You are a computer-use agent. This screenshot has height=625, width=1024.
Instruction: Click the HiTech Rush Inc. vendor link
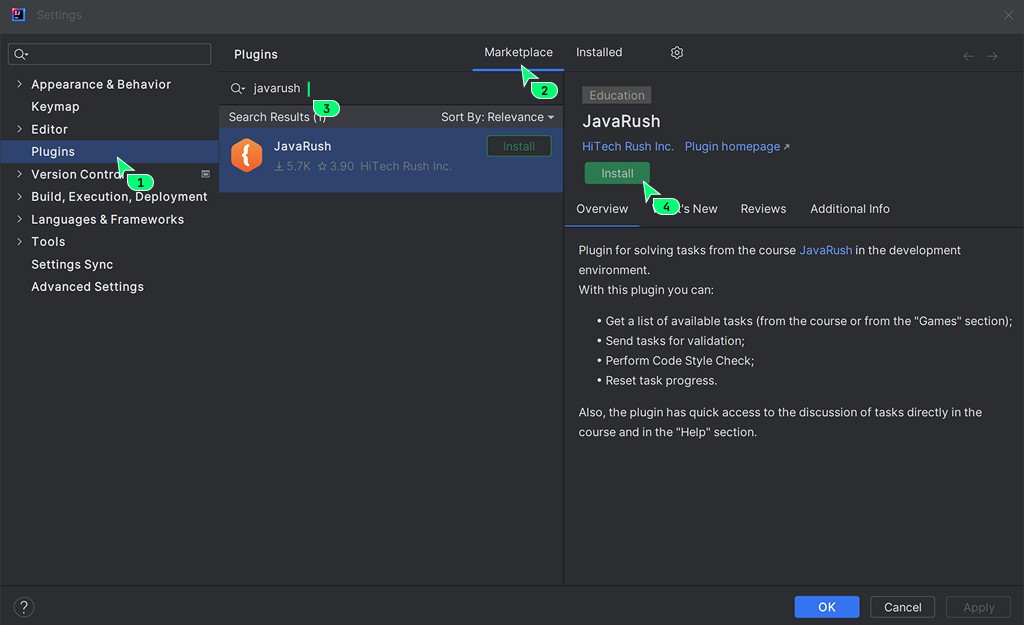[628, 147]
